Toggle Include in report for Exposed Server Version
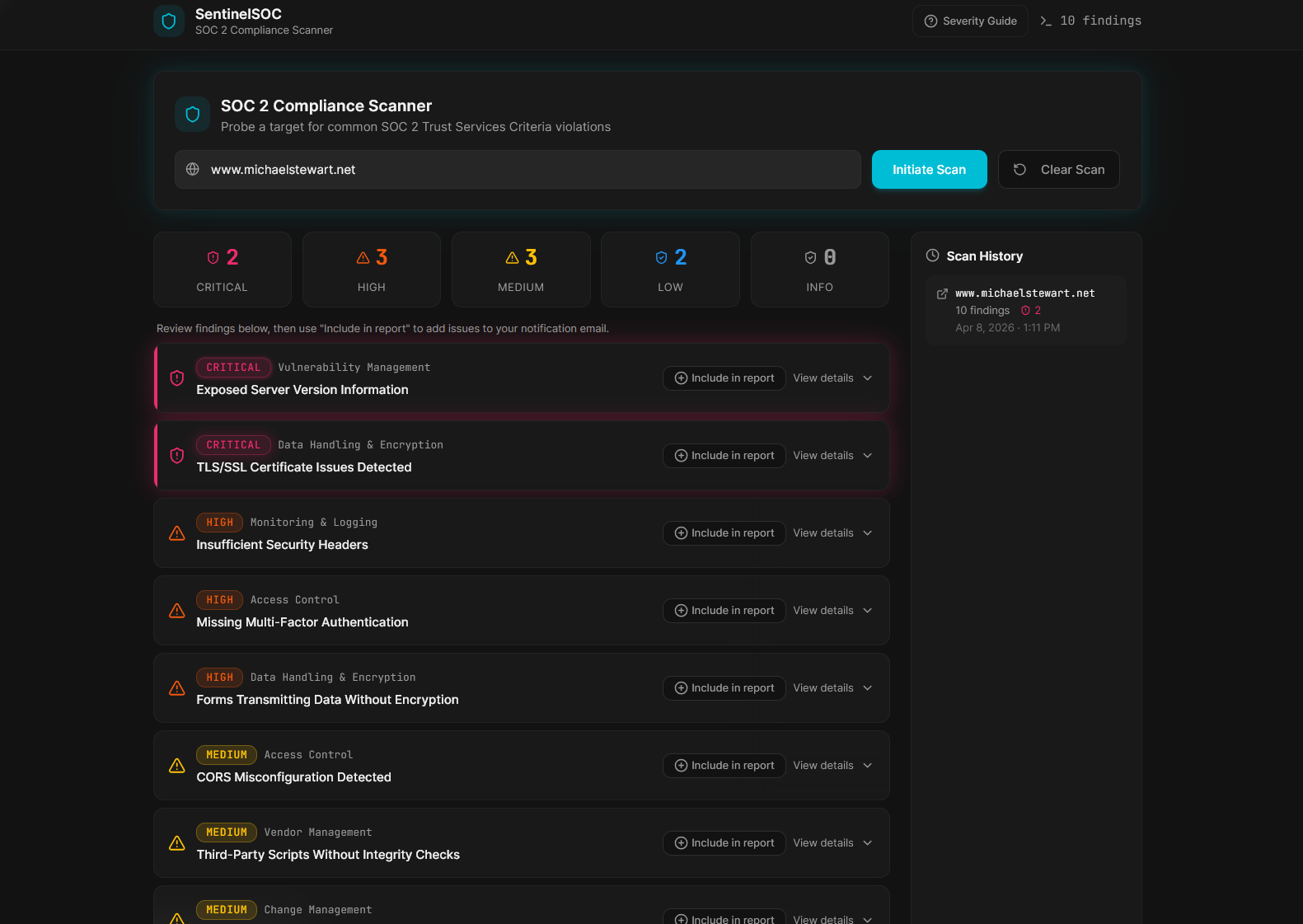 724,378
